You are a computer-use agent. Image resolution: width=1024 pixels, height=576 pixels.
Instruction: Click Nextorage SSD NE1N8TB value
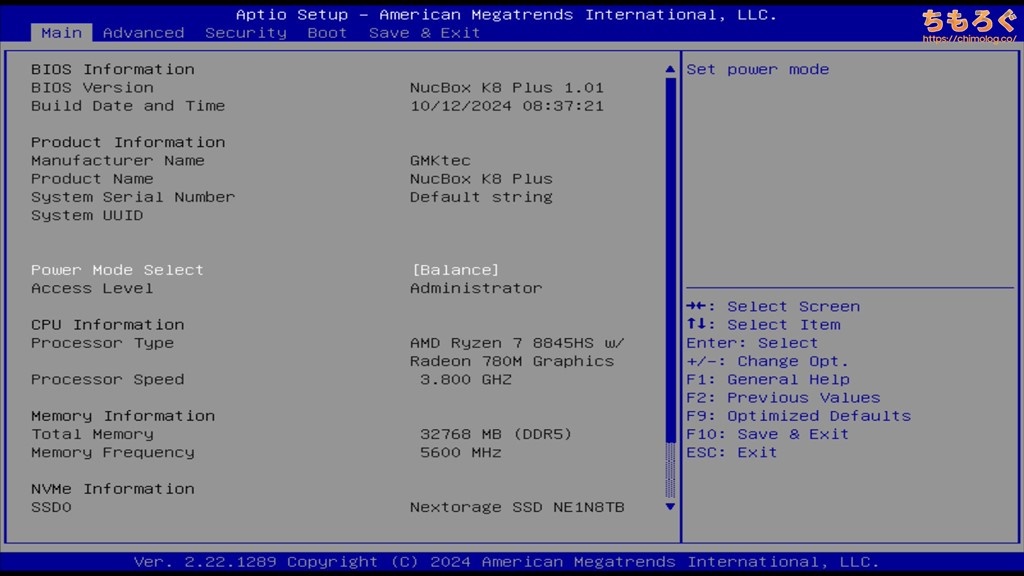(x=517, y=507)
